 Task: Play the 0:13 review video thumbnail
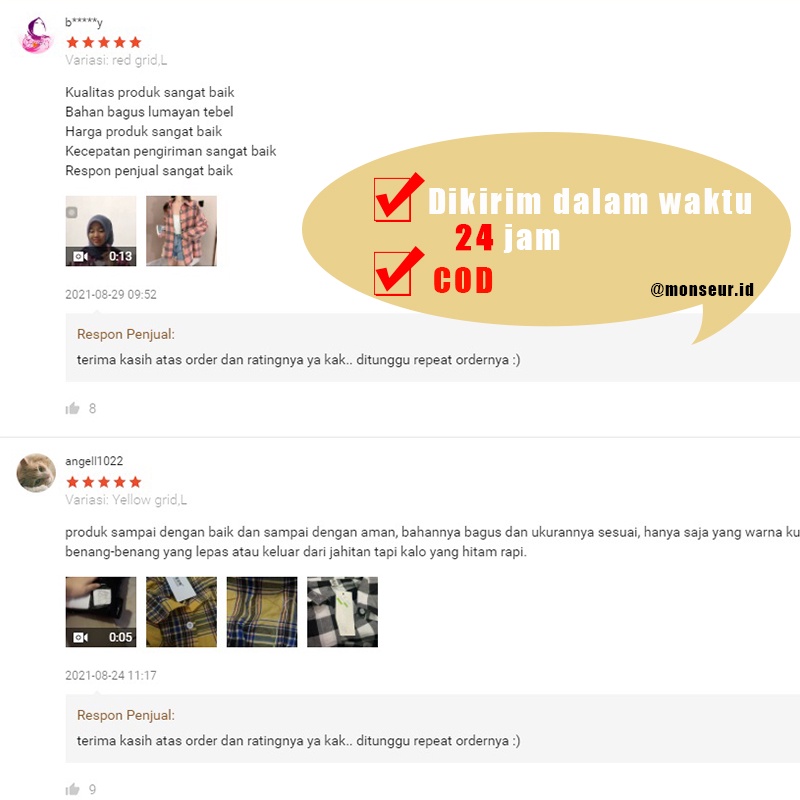coord(101,231)
